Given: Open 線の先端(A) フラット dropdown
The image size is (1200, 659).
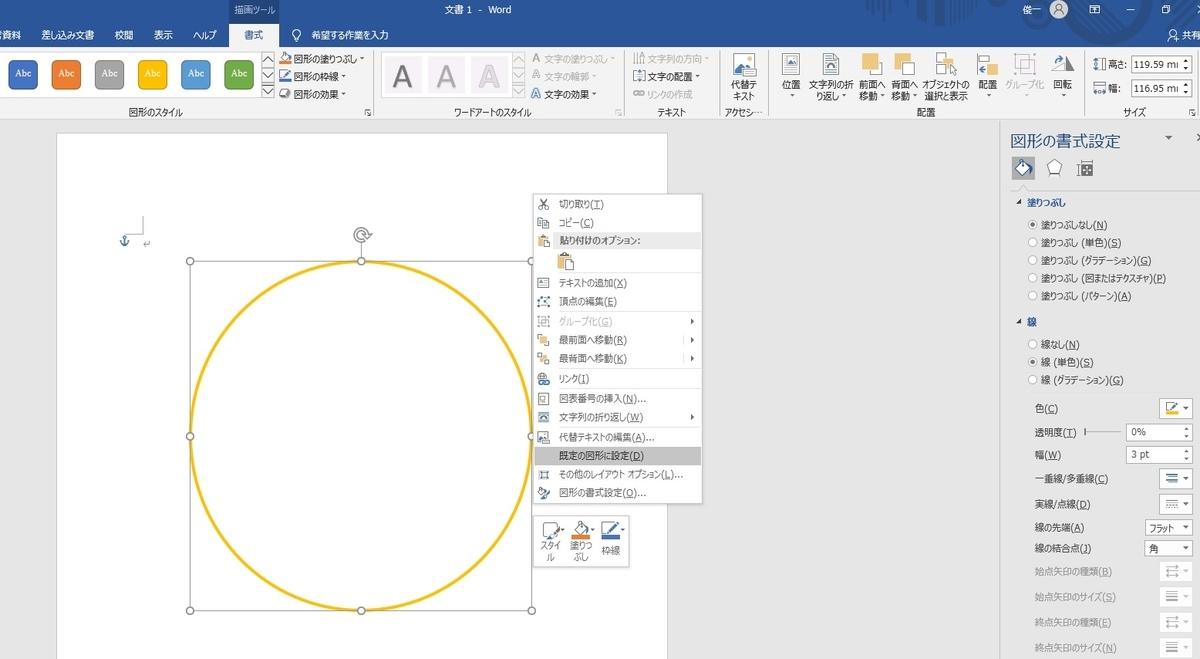Looking at the screenshot, I should click(x=1168, y=528).
